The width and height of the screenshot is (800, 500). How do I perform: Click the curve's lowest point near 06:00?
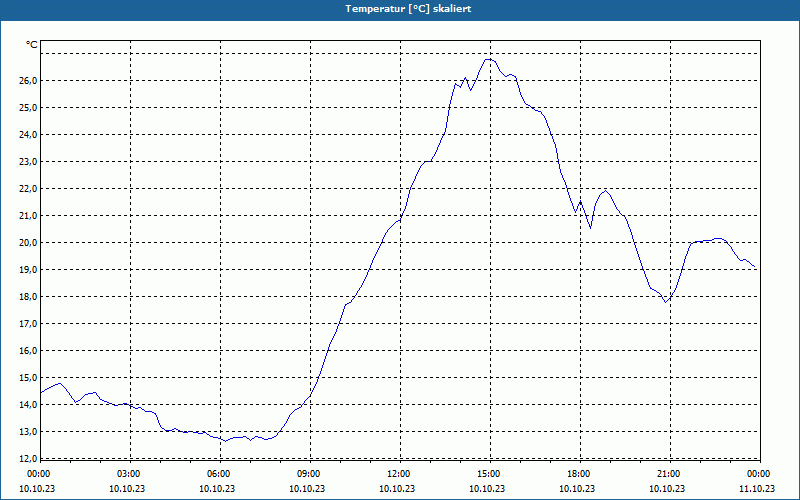point(225,441)
